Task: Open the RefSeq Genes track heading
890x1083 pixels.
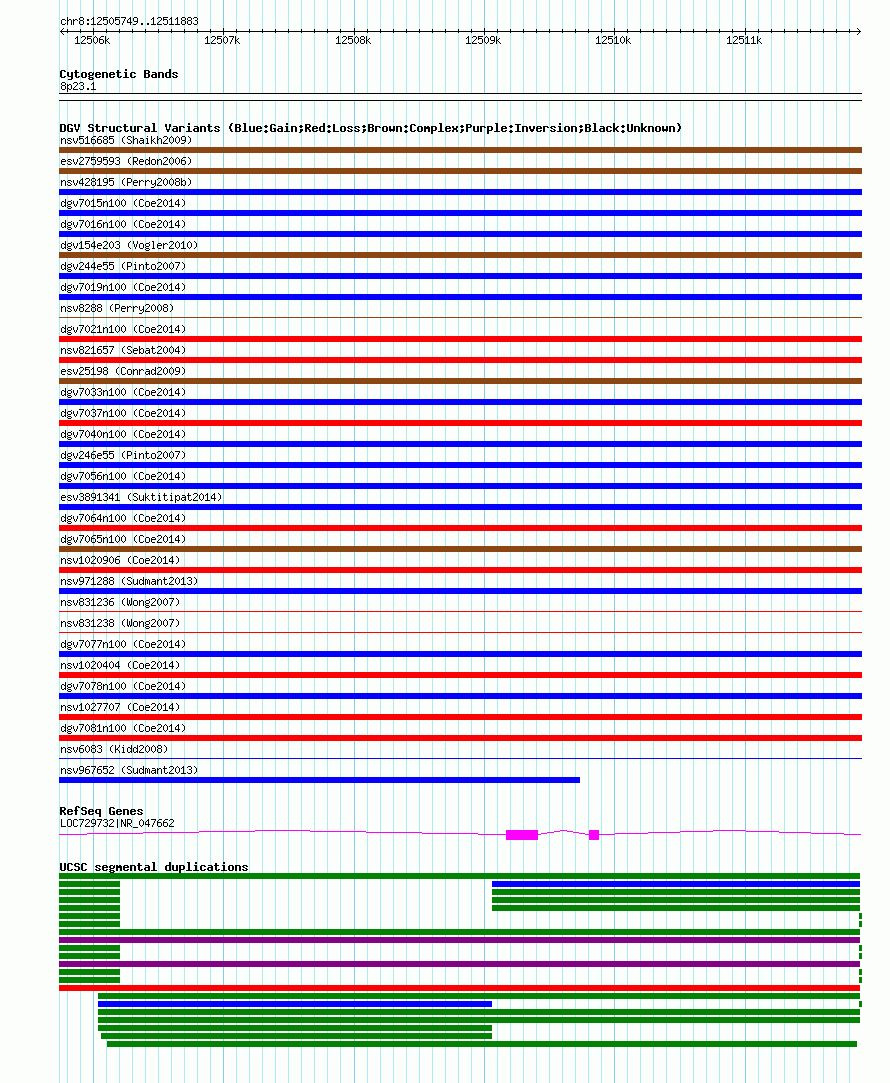Action: tap(101, 811)
